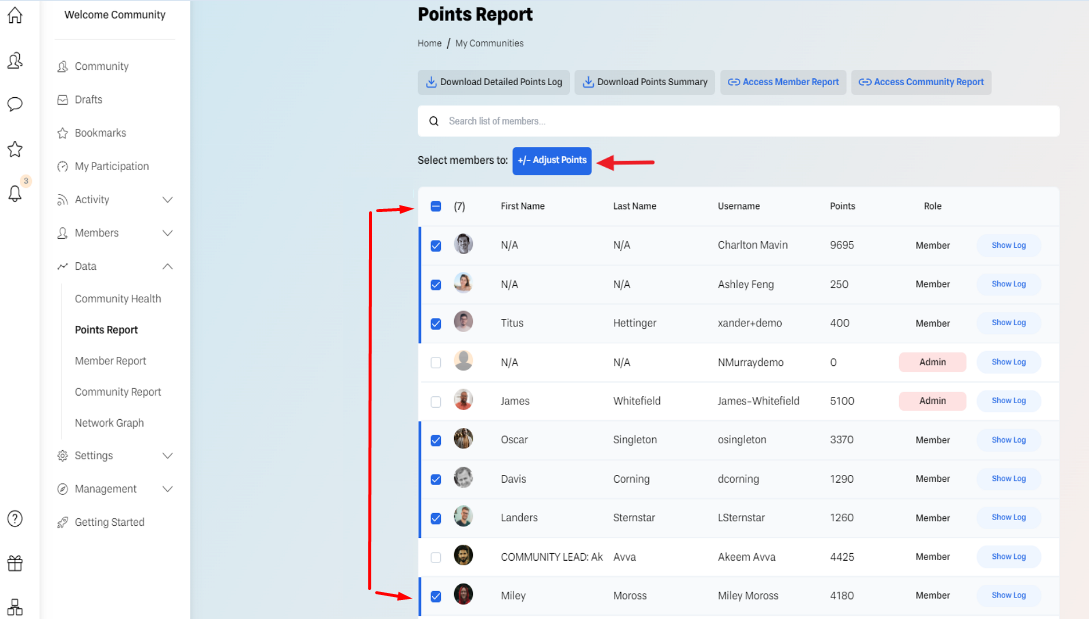Image resolution: width=1089 pixels, height=620 pixels.
Task: Click the Home breadcrumb link
Action: coord(429,43)
